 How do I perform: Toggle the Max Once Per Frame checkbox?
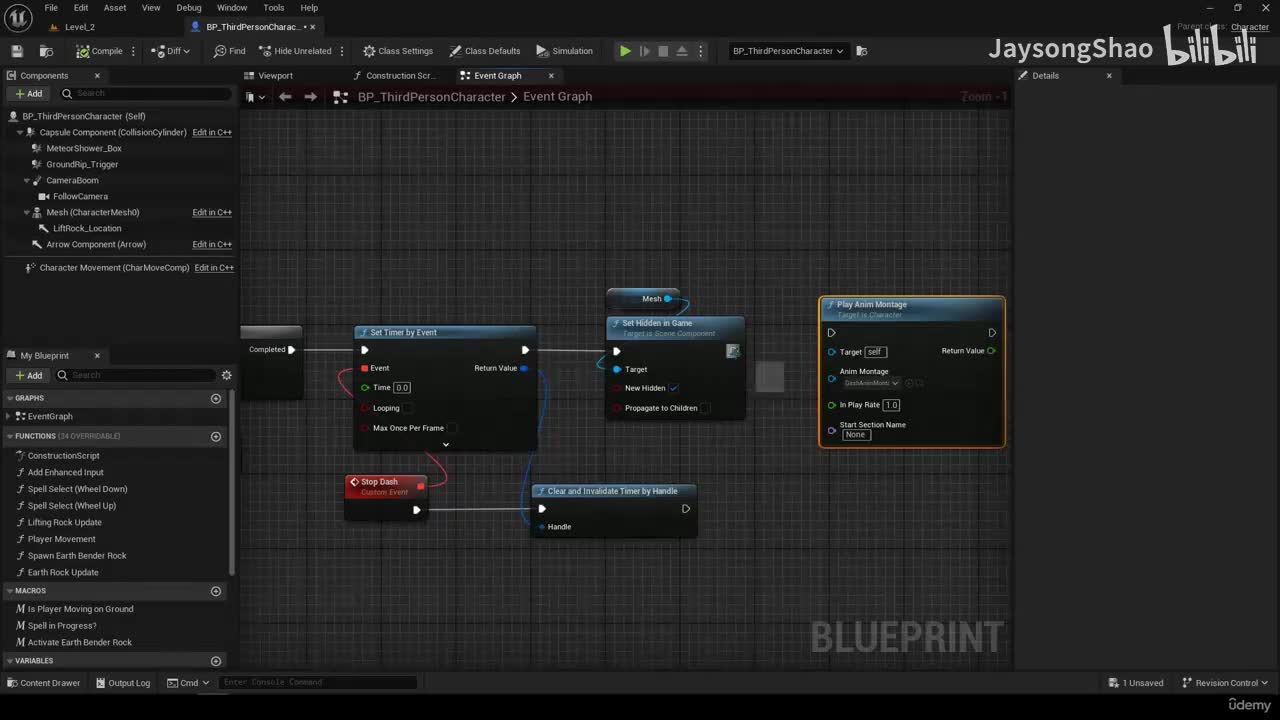(452, 428)
